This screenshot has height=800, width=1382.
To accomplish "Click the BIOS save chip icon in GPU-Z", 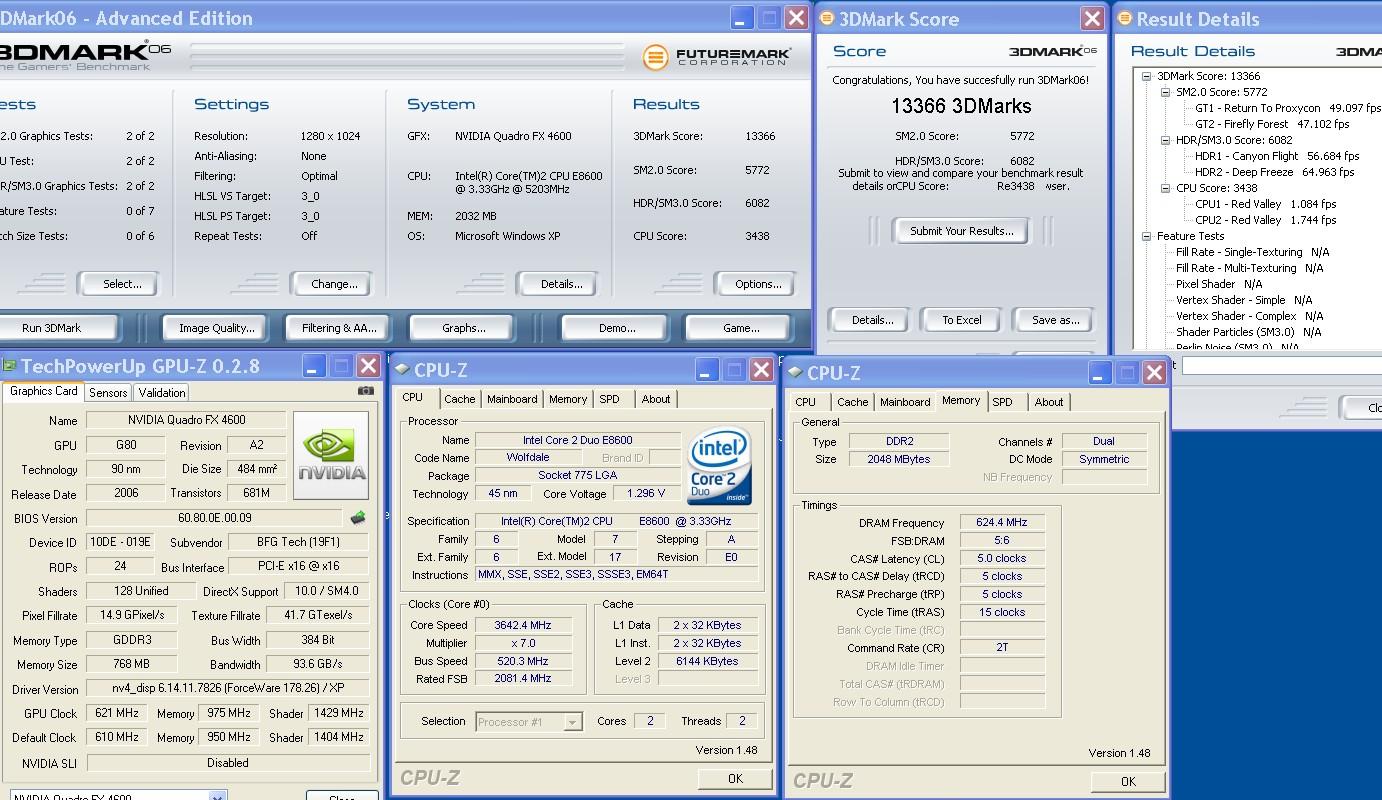I will pos(358,518).
